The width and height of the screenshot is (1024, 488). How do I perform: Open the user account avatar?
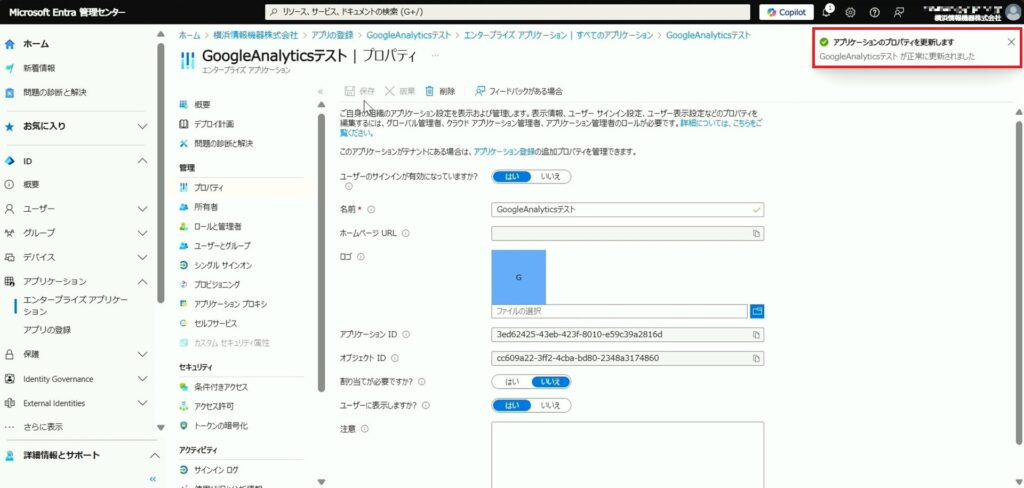pos(1012,12)
